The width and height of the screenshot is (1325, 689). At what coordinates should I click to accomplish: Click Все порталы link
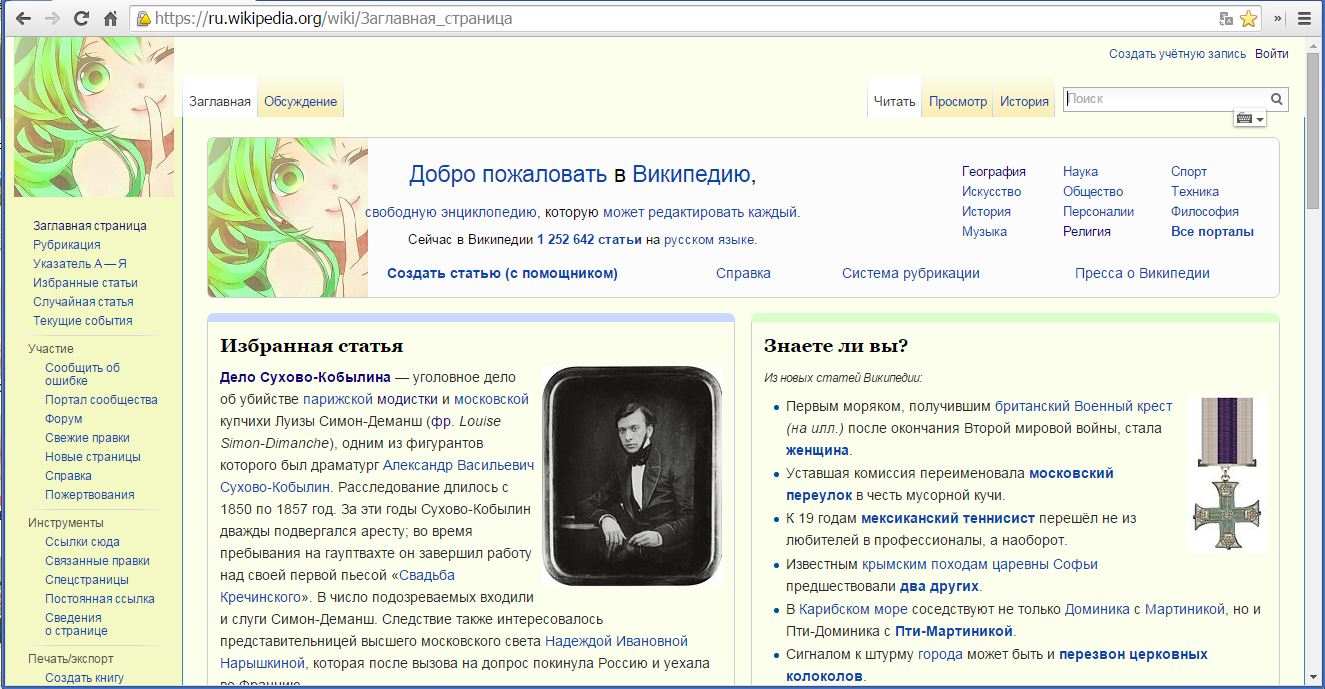[x=1212, y=231]
